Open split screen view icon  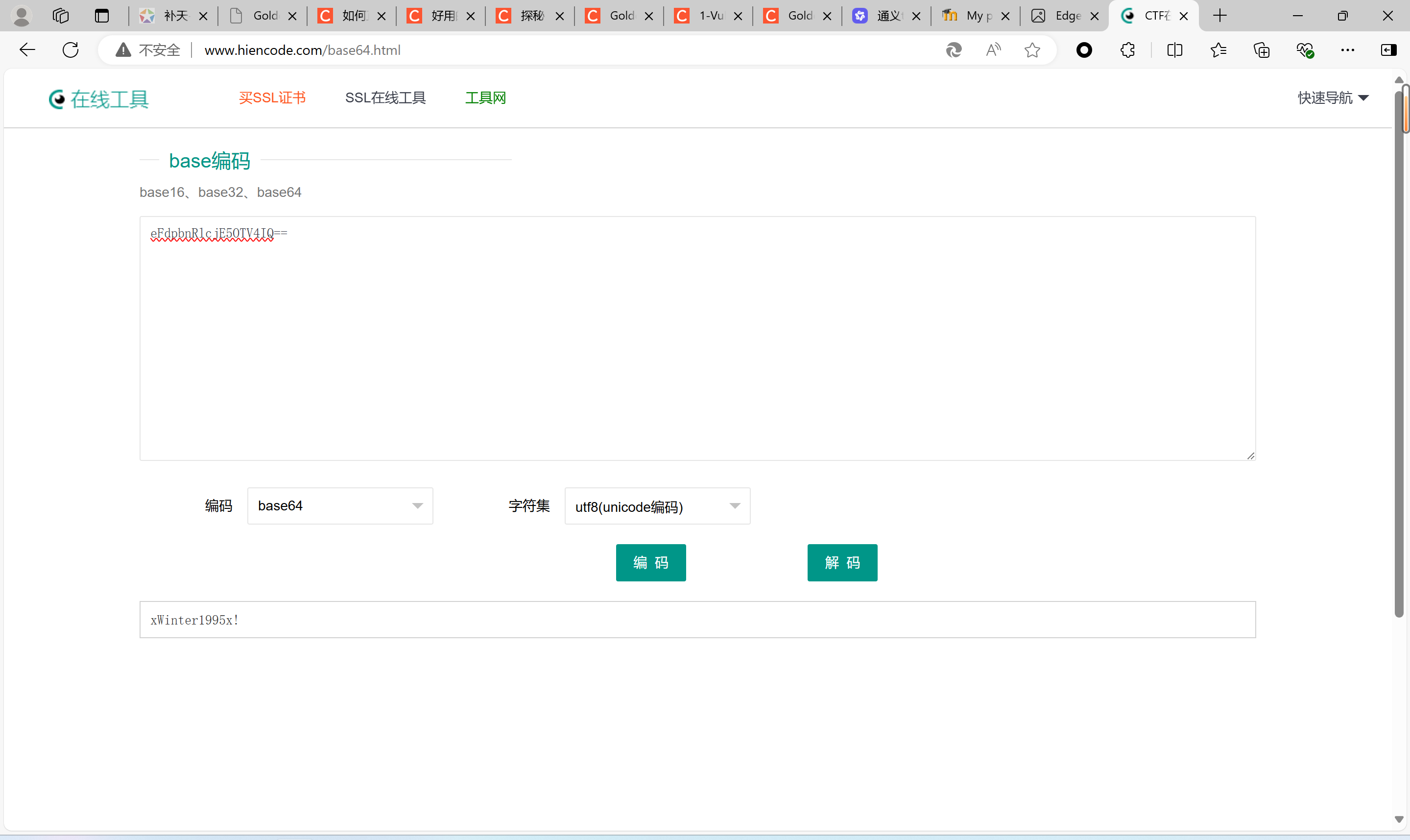pos(1174,50)
